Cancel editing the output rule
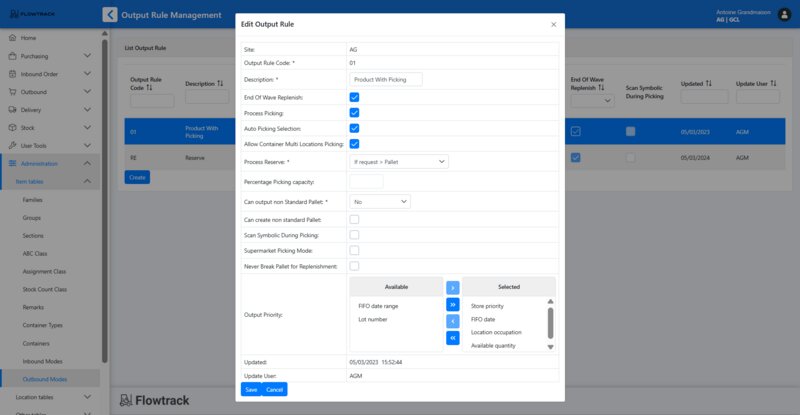 (274, 389)
